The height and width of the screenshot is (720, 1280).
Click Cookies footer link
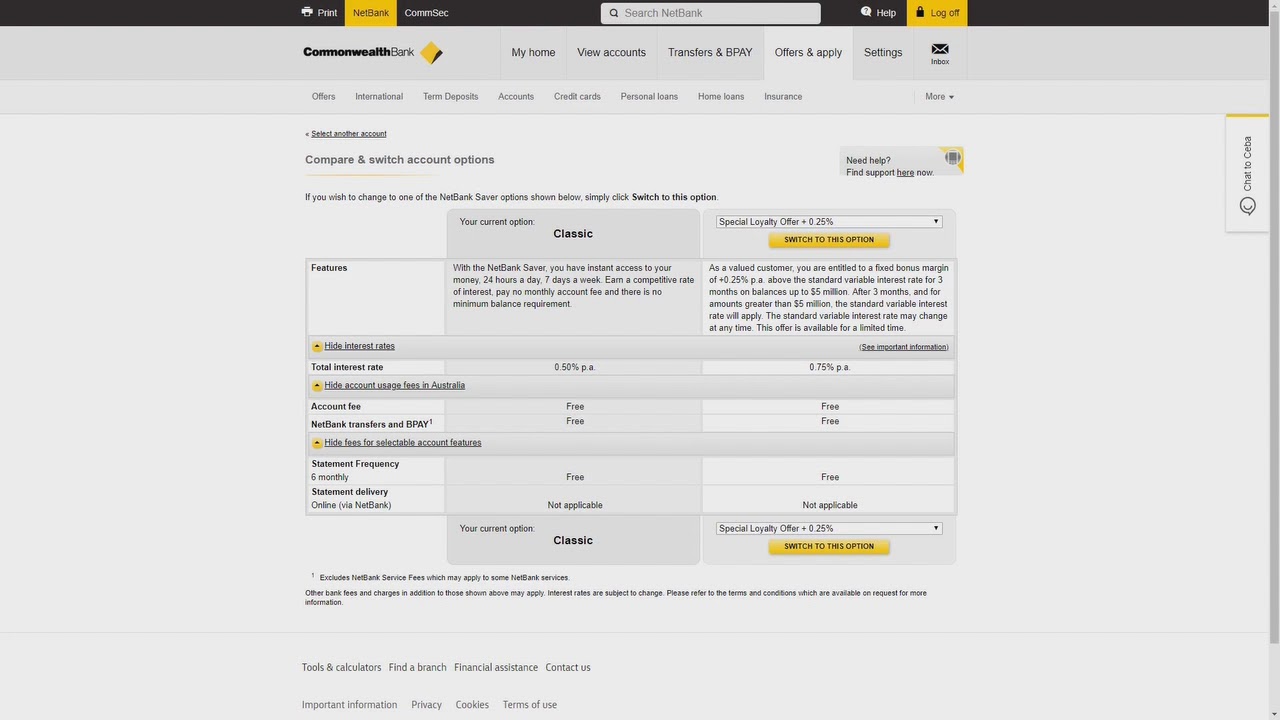(472, 705)
